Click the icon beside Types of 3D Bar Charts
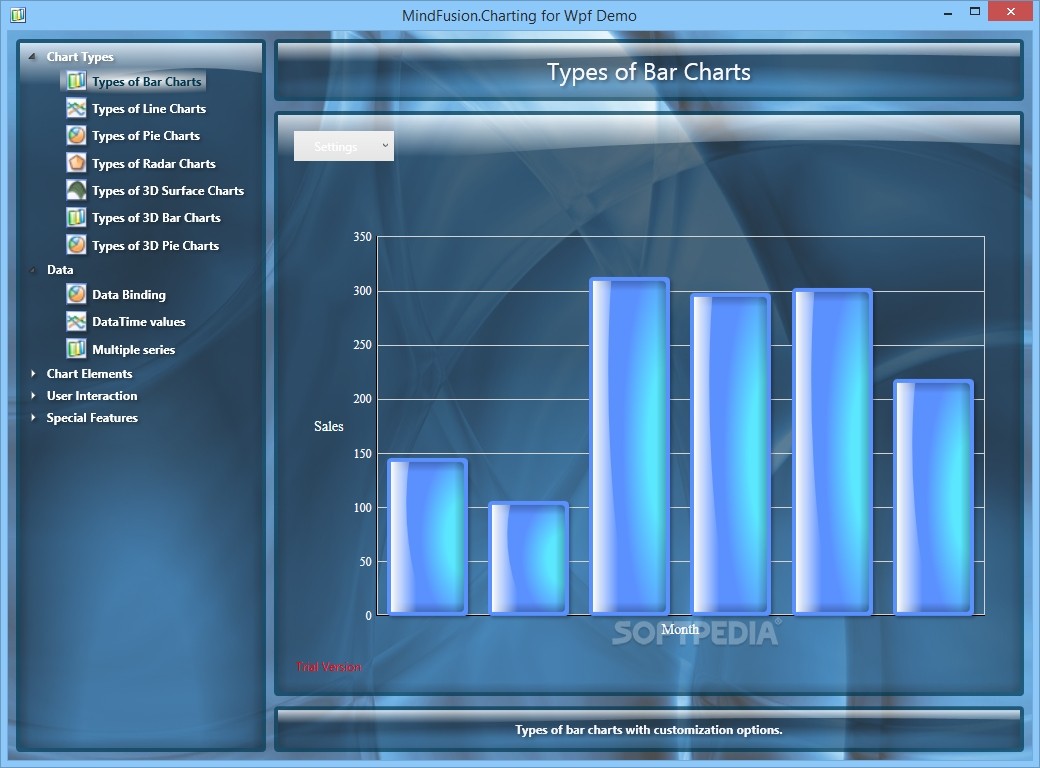The height and width of the screenshot is (768, 1040). (x=76, y=218)
